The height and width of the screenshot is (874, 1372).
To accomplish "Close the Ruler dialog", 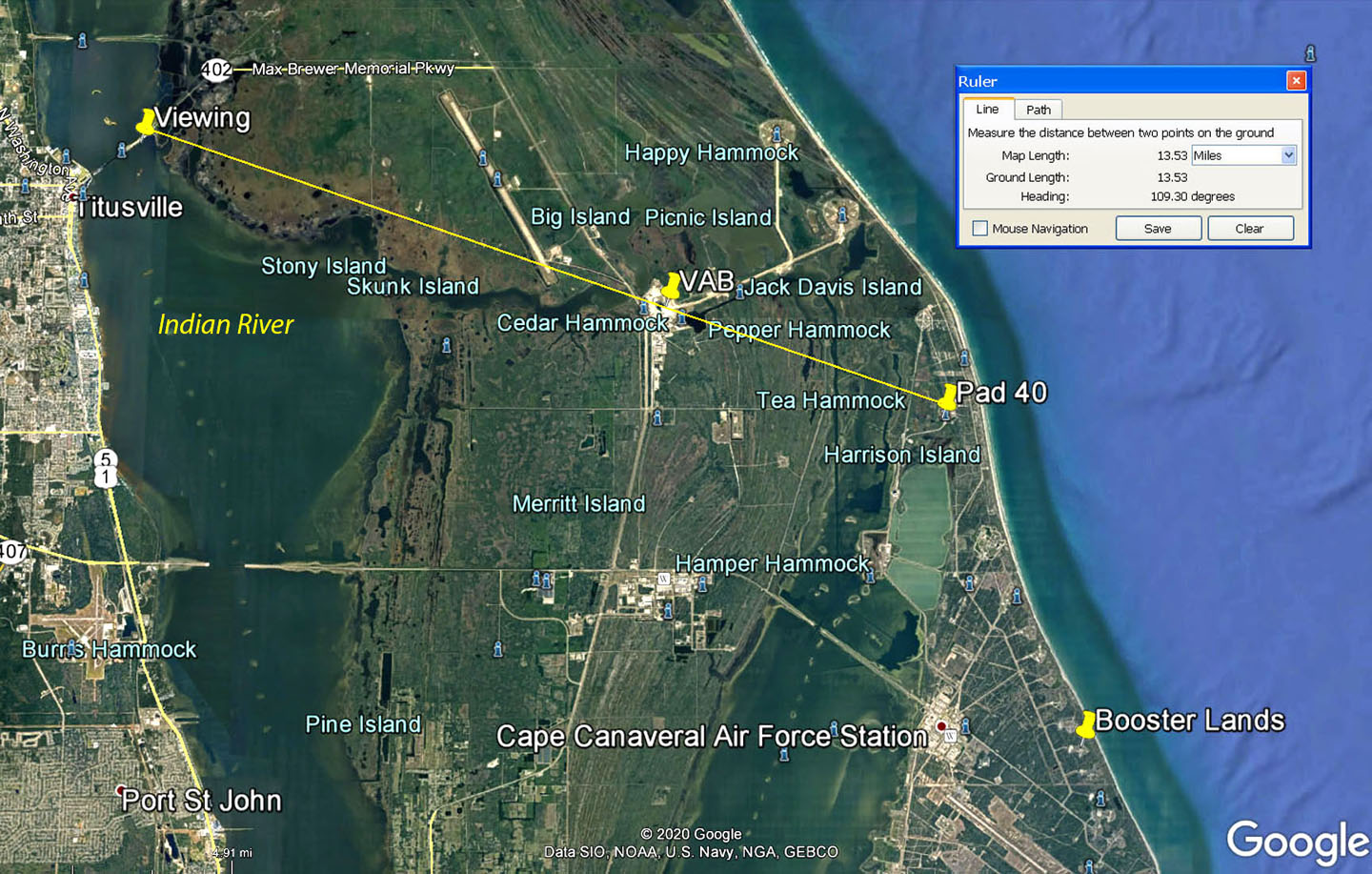I will [x=1296, y=81].
